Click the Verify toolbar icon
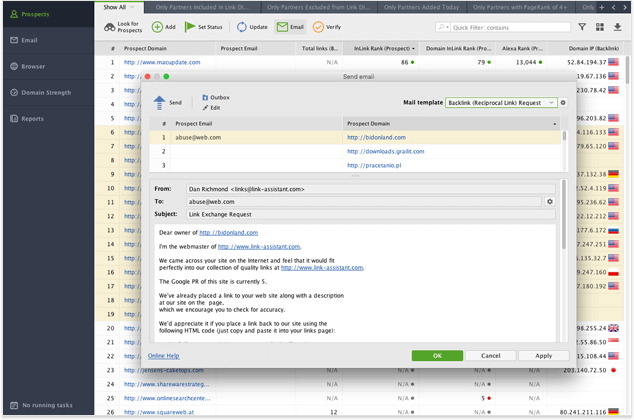Image resolution: width=634 pixels, height=420 pixels. point(319,27)
